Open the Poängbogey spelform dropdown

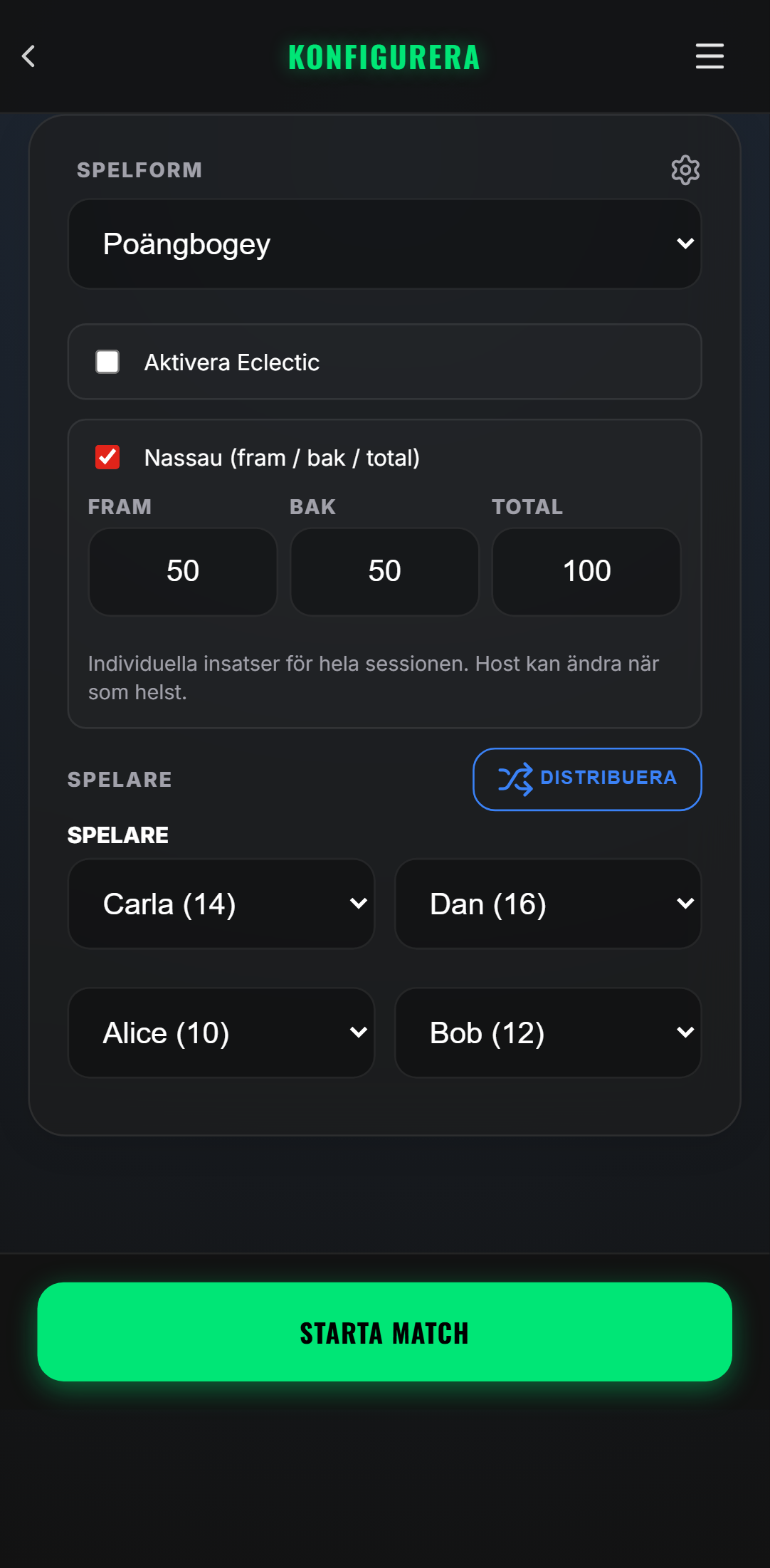click(x=385, y=244)
